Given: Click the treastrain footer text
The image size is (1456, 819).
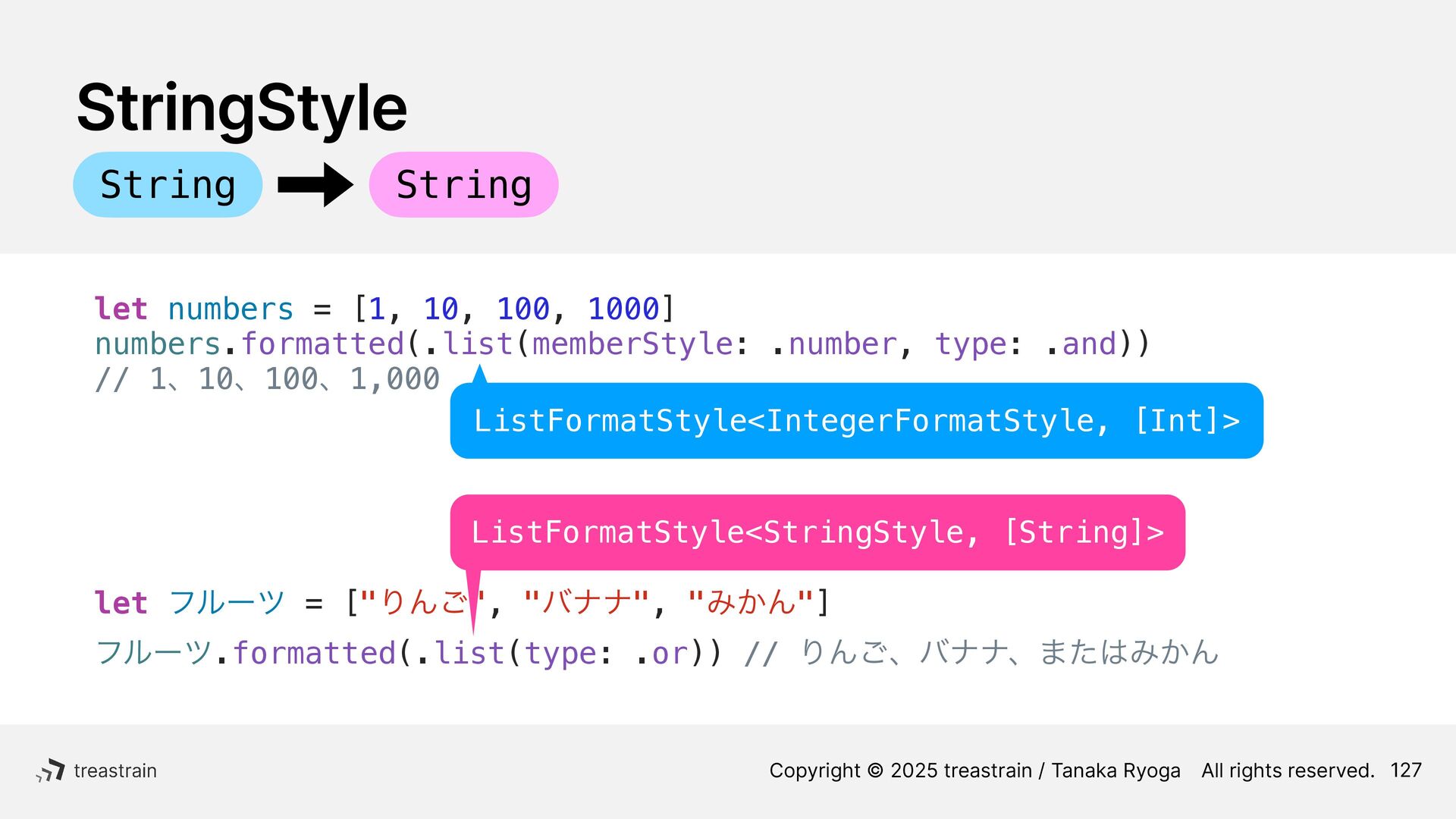Looking at the screenshot, I should click(x=115, y=770).
